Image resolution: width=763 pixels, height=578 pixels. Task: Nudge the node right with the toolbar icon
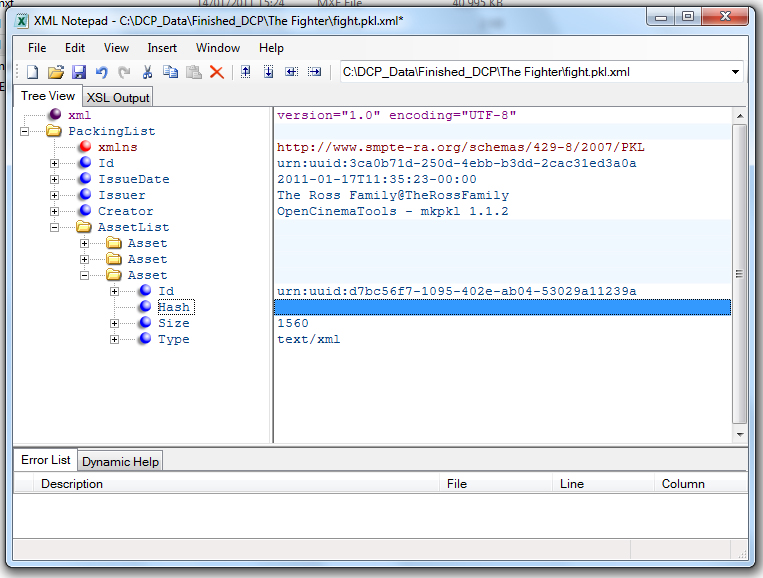tap(314, 72)
